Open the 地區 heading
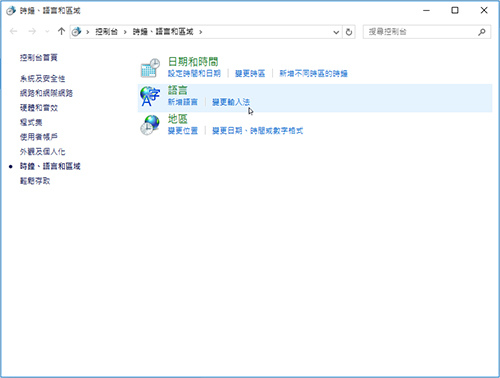The width and height of the screenshot is (500, 378). 178,119
